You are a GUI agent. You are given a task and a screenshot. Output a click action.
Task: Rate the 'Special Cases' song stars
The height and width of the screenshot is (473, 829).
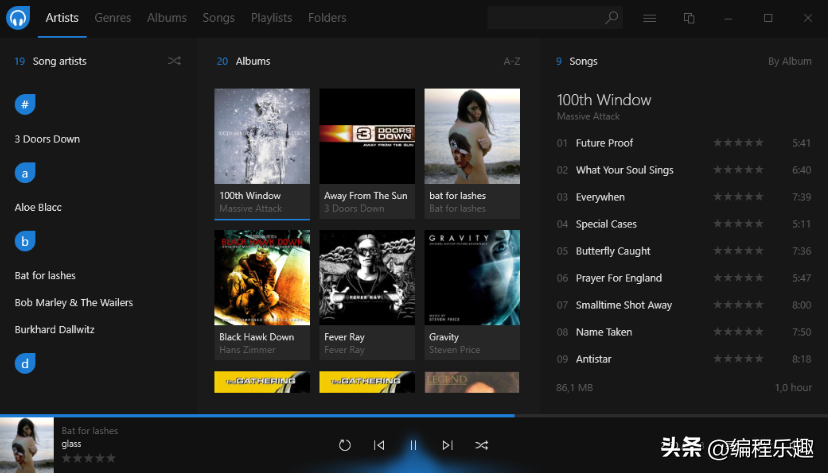739,224
